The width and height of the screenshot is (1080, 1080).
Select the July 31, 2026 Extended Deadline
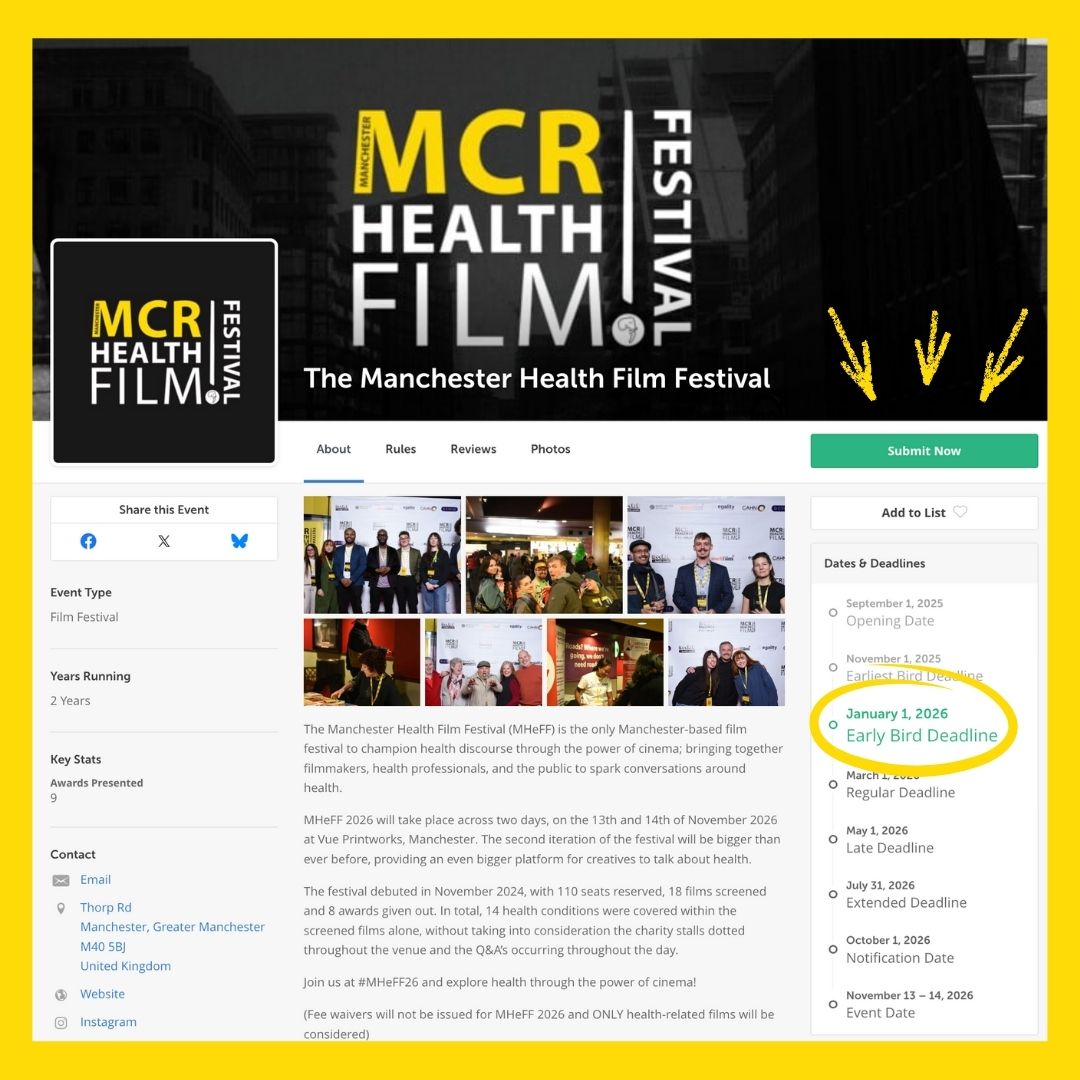tap(906, 894)
